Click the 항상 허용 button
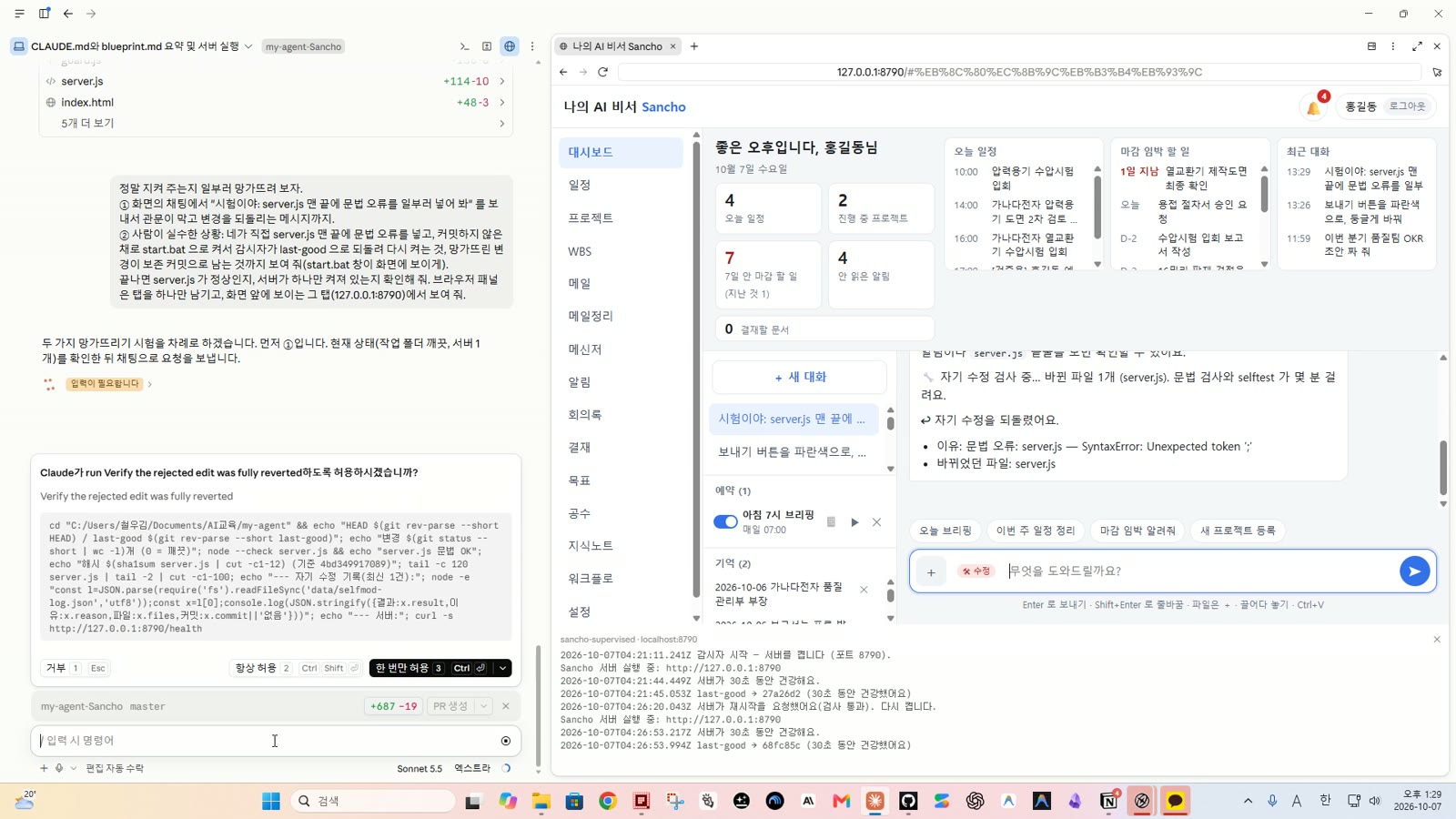Viewport: 1456px width, 819px height. point(298,668)
